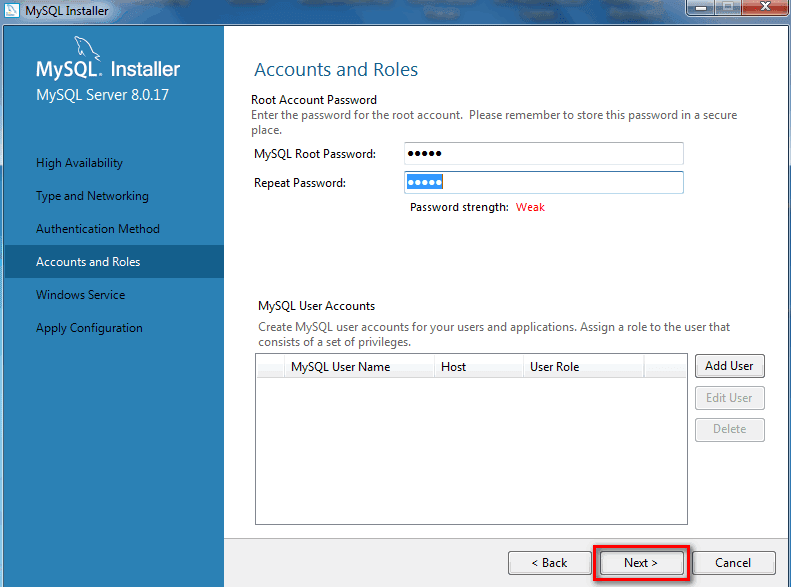
Task: Click the MySQL Installer title bar icon
Action: pyautogui.click(x=12, y=10)
